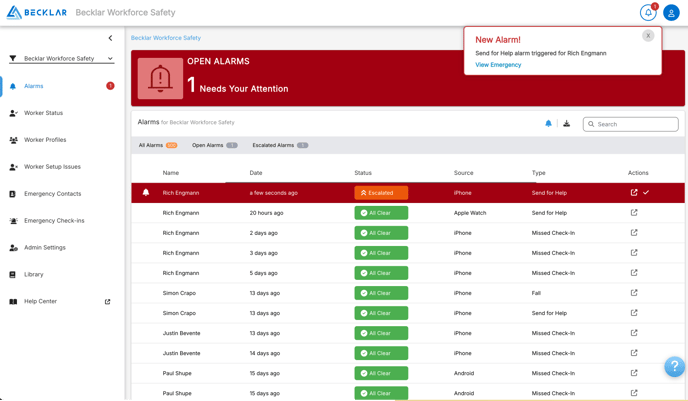Open Library in the sidebar

coord(33,274)
